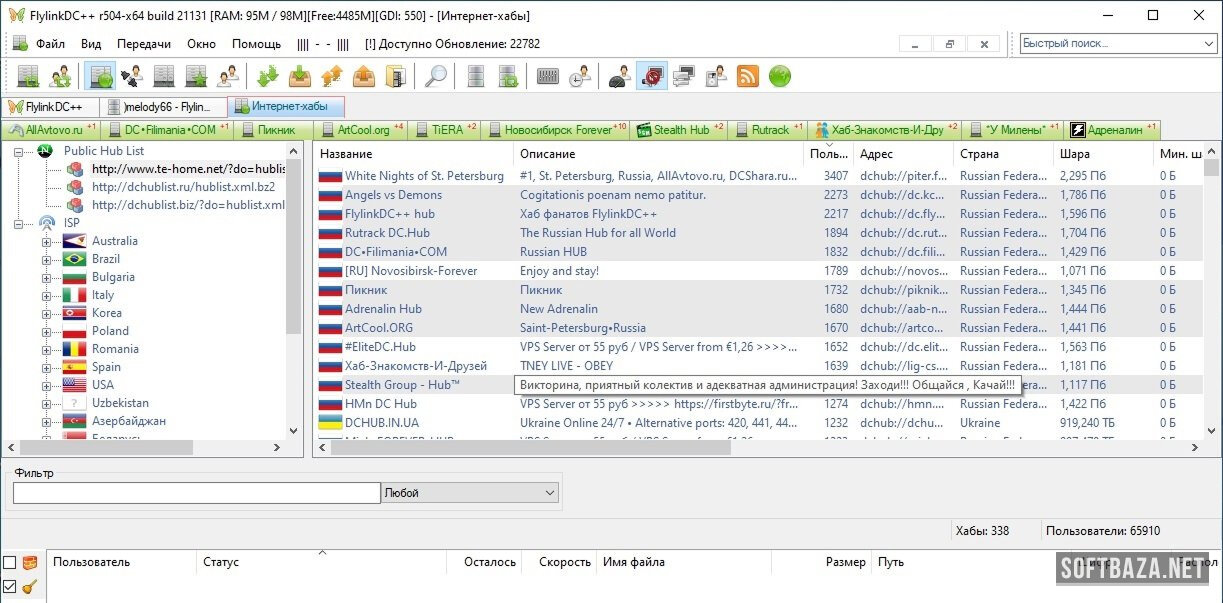Collapse the ISP tree node
Screen dimensions: 1223x603
(19, 223)
